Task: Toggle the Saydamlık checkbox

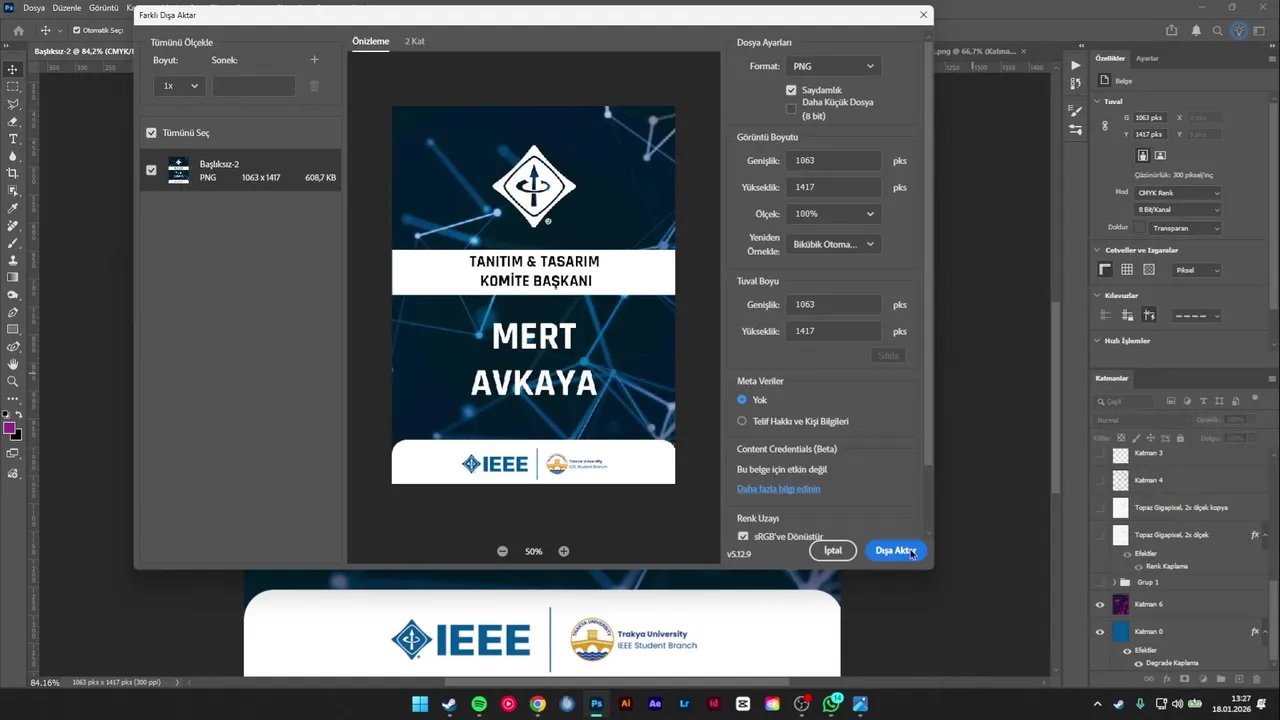Action: tap(791, 90)
